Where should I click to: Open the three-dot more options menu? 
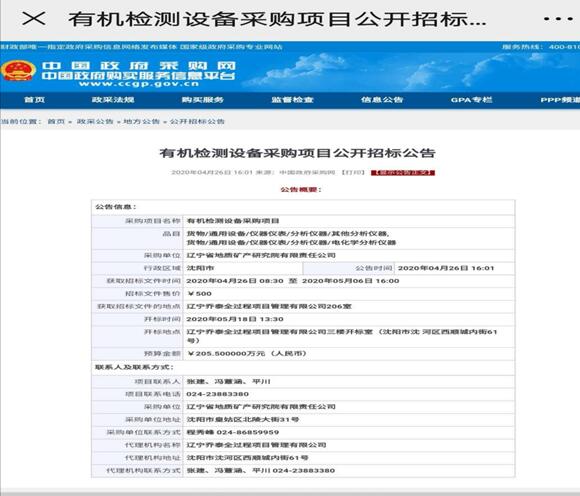click(x=558, y=18)
